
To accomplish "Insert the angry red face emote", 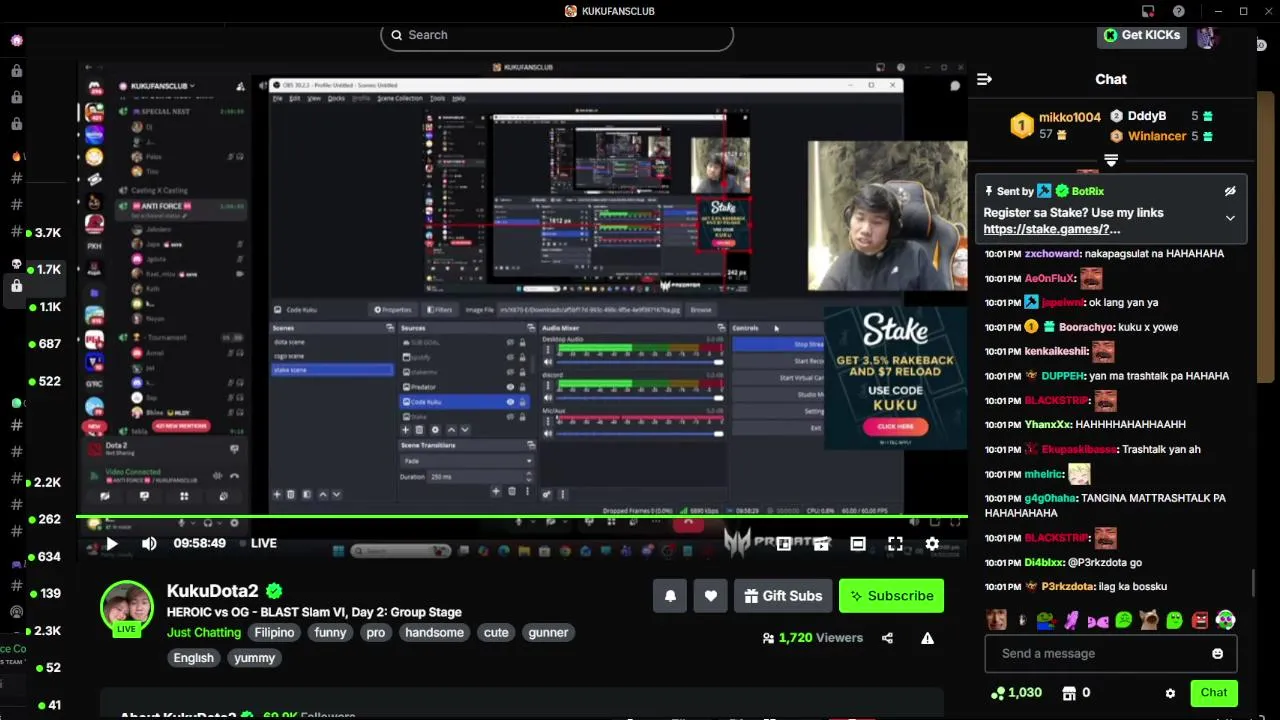I will pyautogui.click(x=1200, y=620).
